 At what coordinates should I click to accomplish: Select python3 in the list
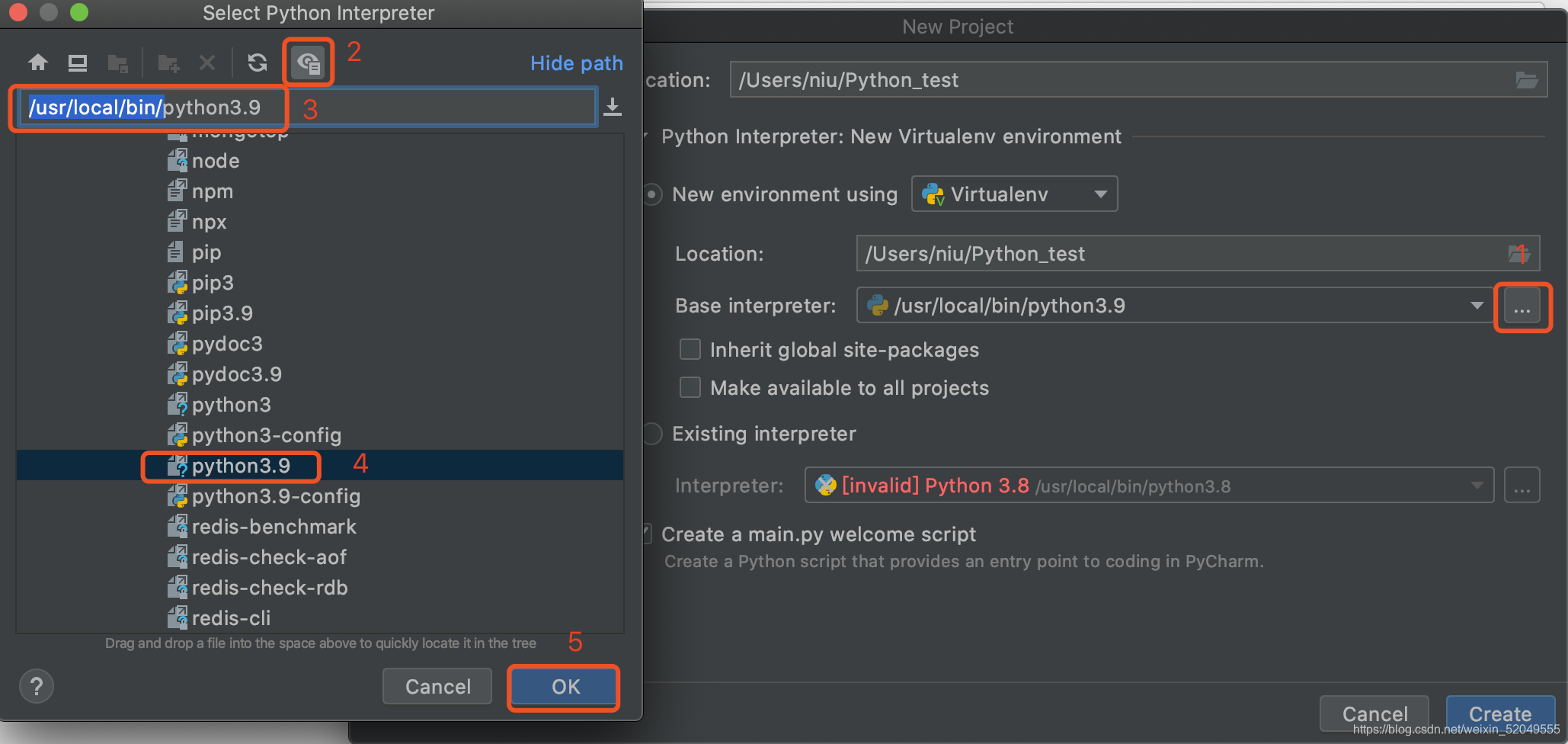tap(320, 405)
